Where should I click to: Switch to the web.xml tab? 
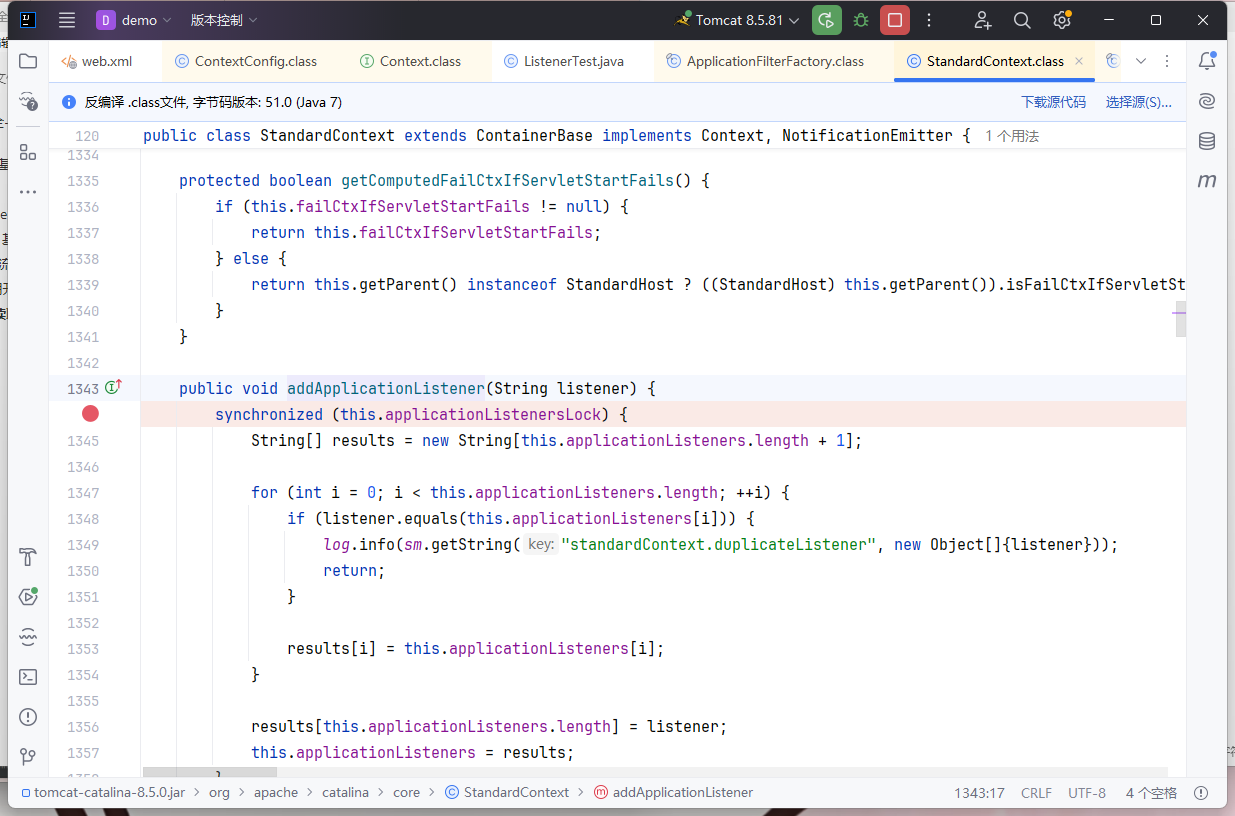coord(106,61)
